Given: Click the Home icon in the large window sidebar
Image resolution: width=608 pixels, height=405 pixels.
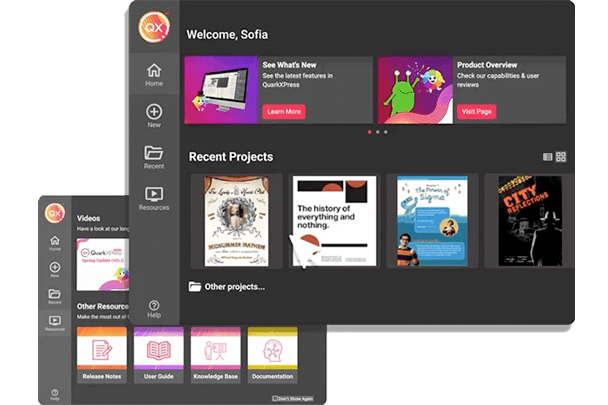Looking at the screenshot, I should (x=153, y=72).
